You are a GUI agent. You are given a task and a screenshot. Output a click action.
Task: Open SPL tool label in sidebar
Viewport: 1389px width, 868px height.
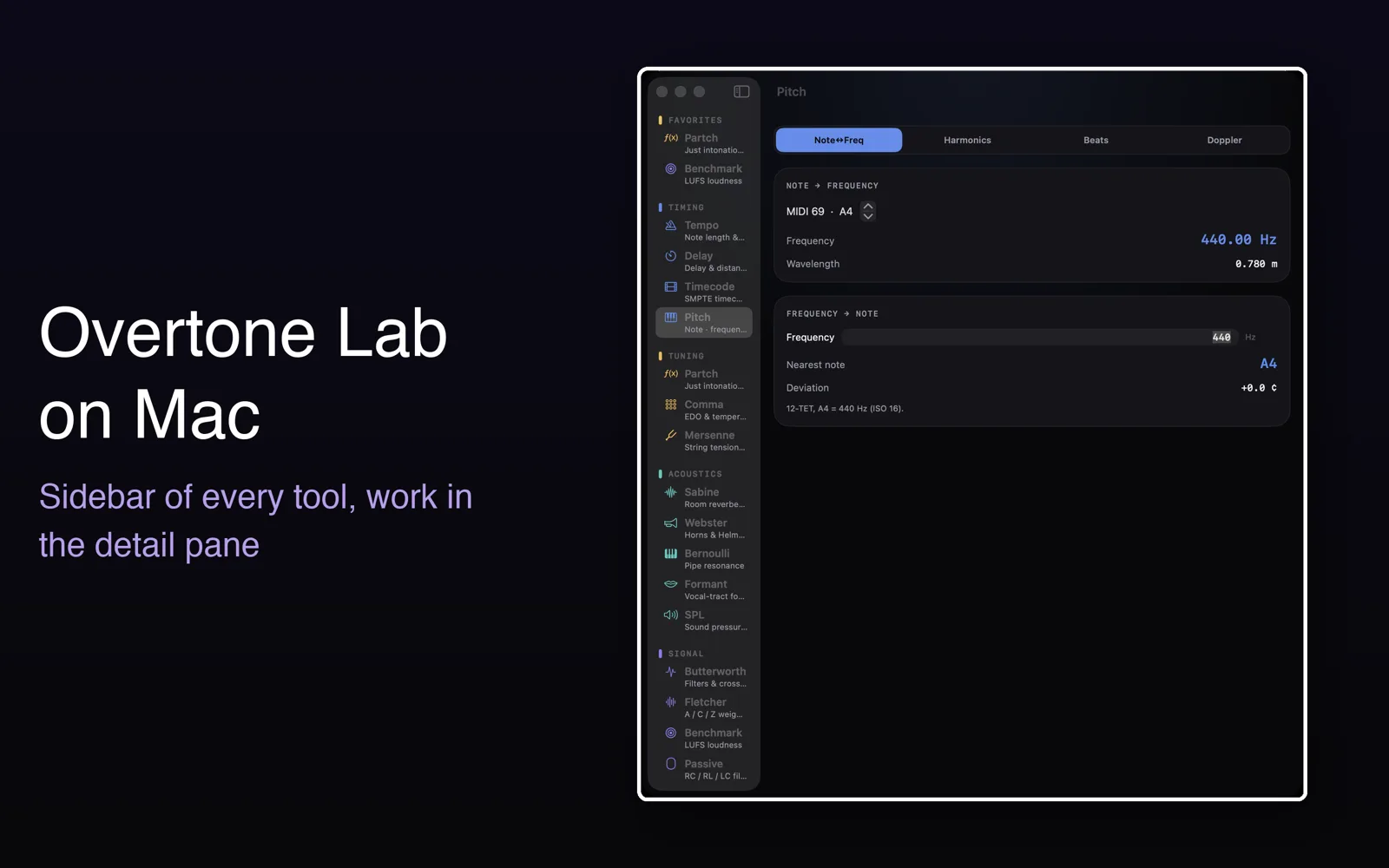point(694,615)
